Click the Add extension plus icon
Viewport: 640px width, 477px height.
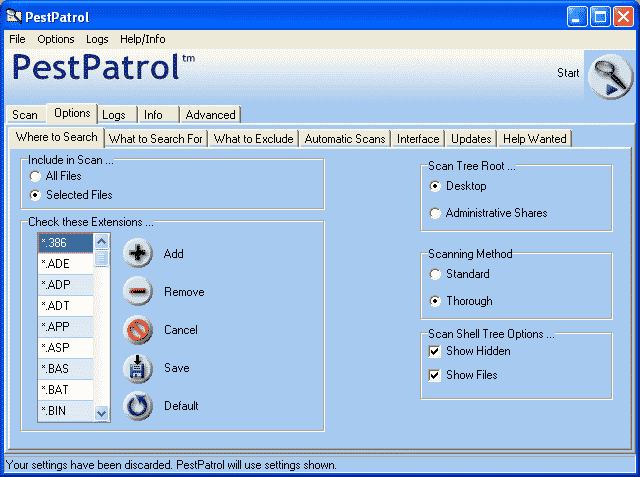(x=138, y=253)
